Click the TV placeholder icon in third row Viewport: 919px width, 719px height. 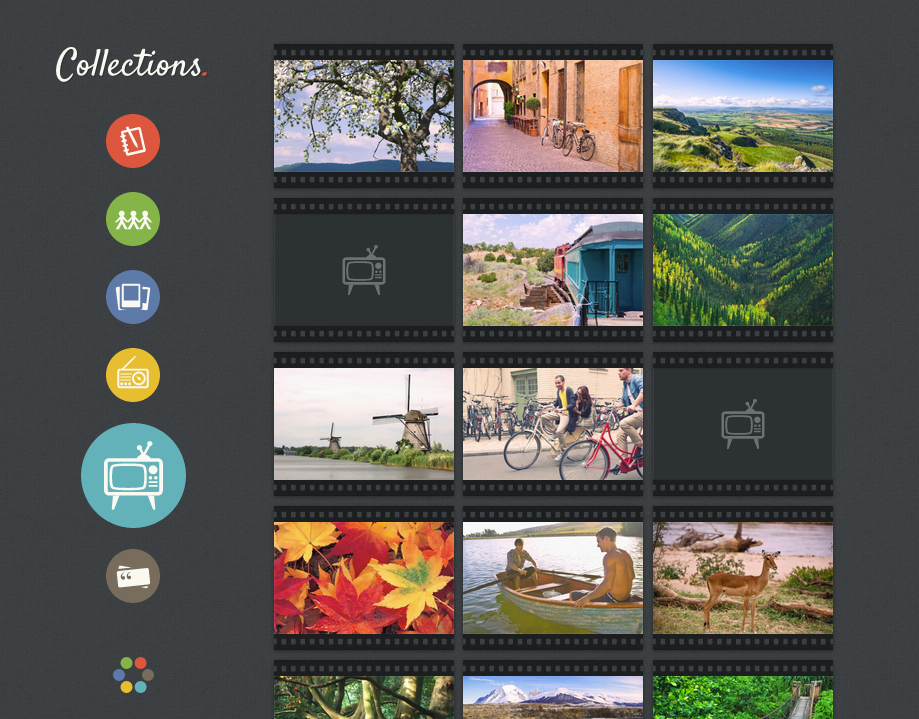[743, 424]
